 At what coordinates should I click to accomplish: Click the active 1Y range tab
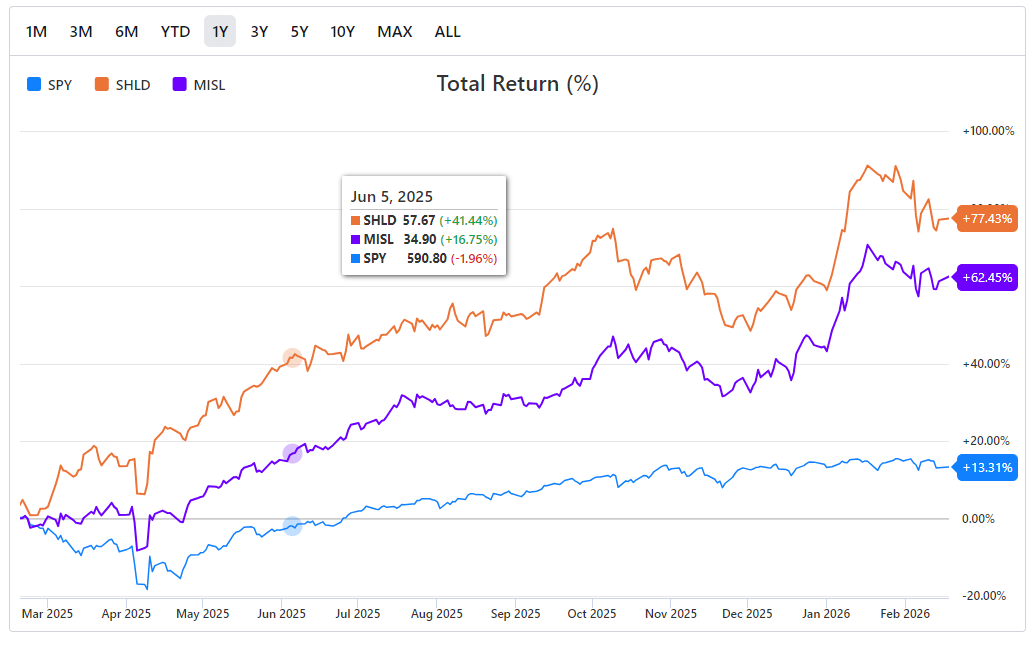coord(220,31)
